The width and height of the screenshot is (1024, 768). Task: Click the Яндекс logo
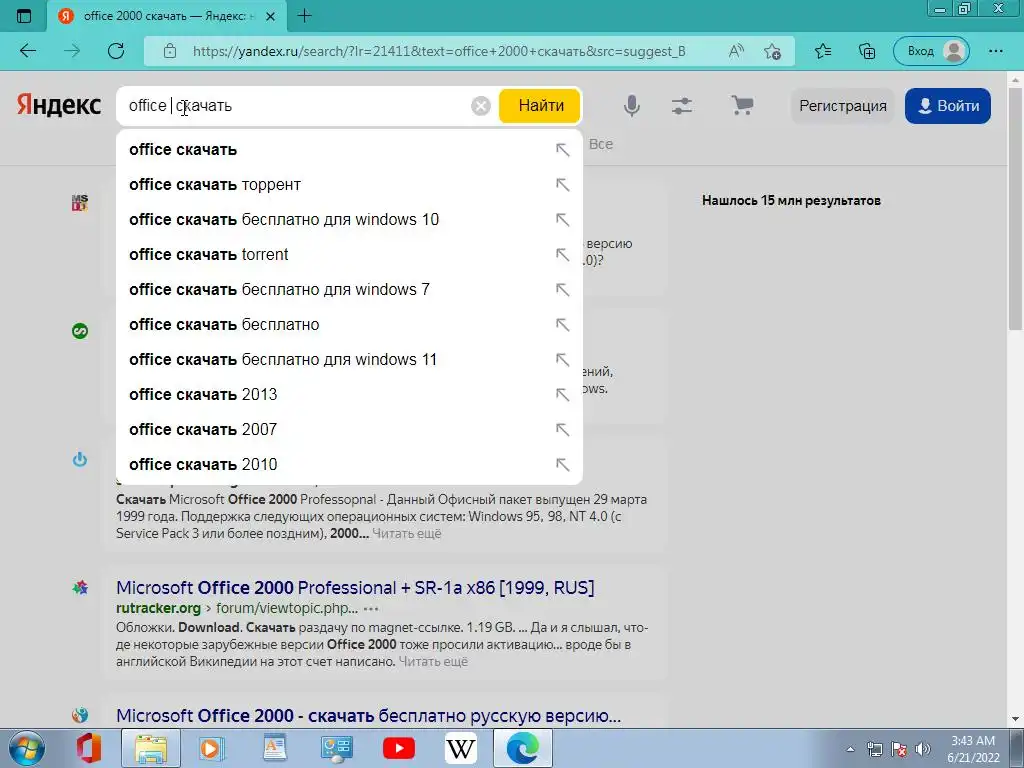point(59,105)
